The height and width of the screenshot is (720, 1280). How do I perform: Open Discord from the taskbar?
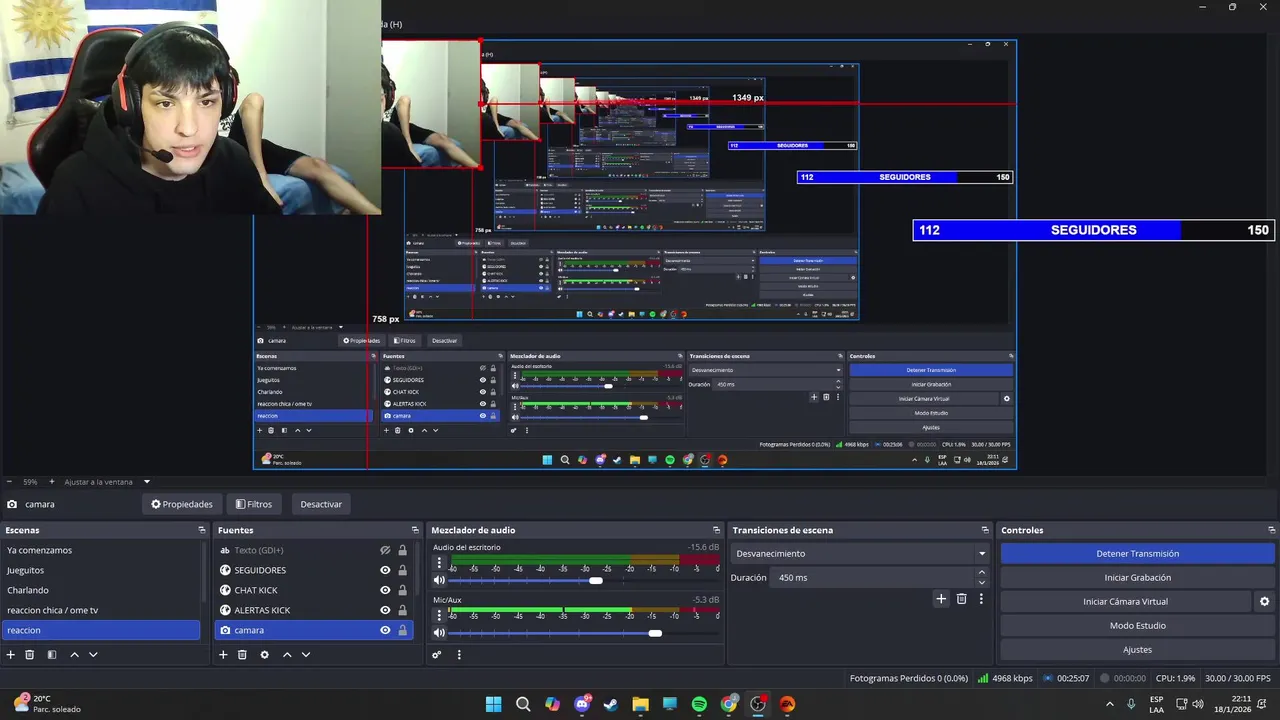pyautogui.click(x=582, y=704)
